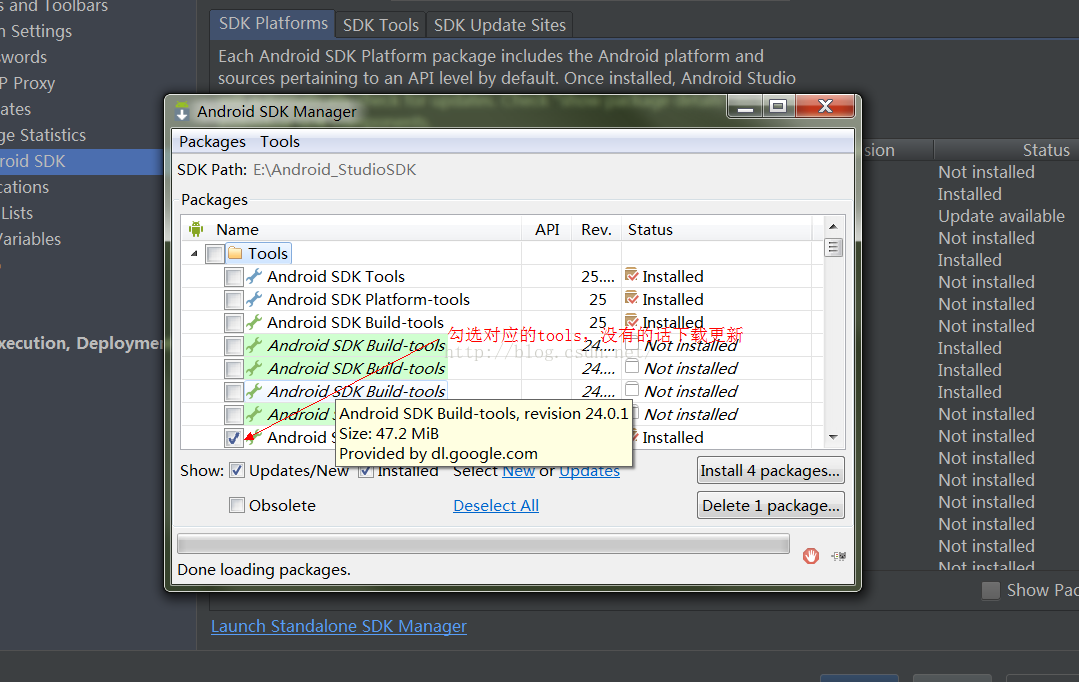This screenshot has width=1079, height=682.
Task: Click the Select New link
Action: pos(518,471)
